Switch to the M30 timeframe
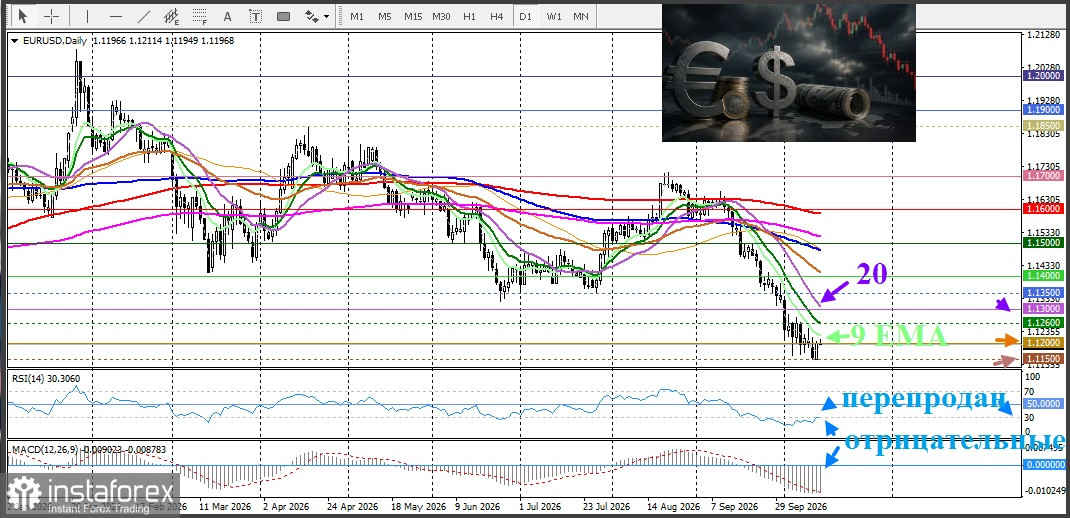Viewport: 1070px width, 518px height. 441,16
